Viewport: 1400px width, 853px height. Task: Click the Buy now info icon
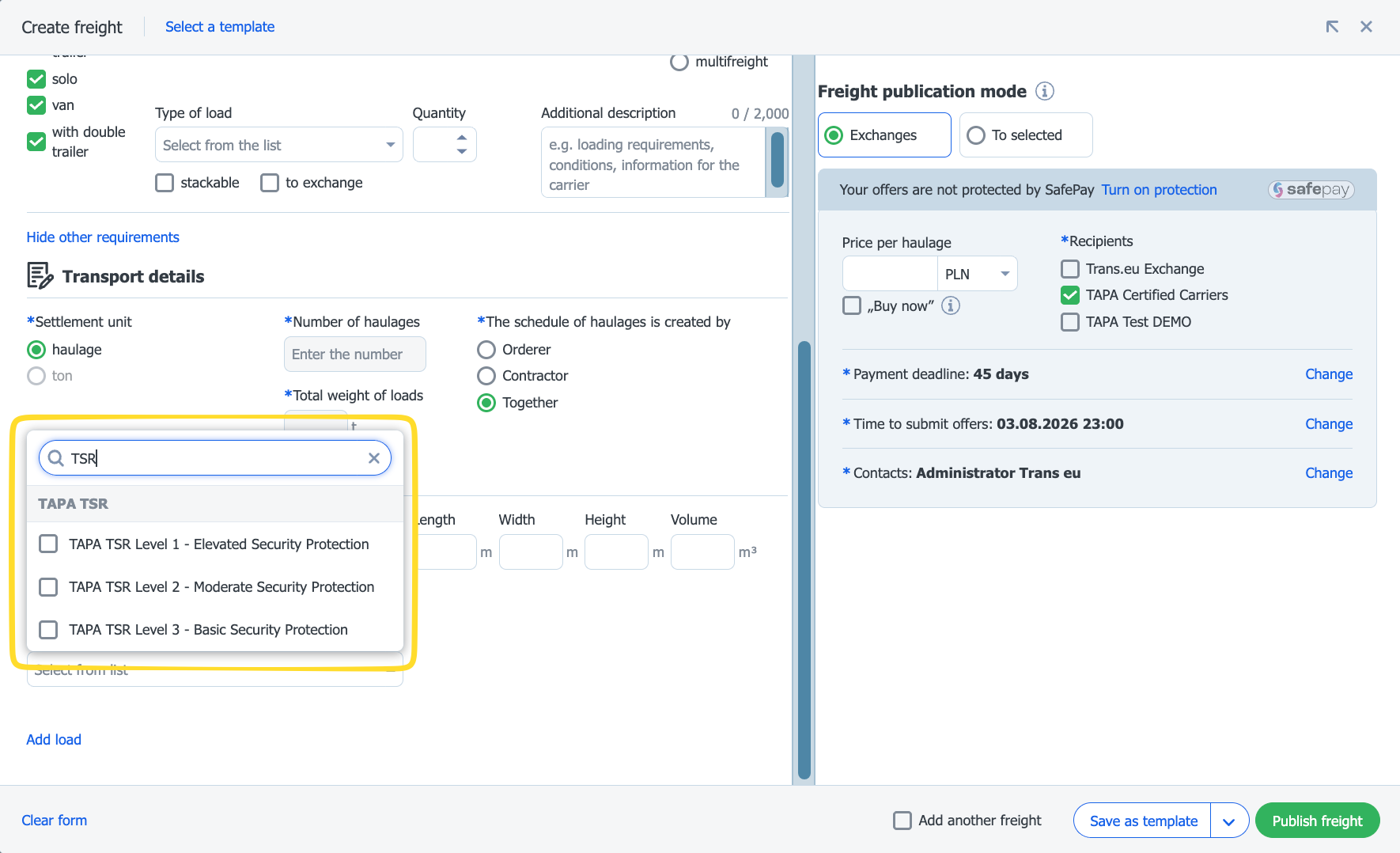[x=951, y=306]
